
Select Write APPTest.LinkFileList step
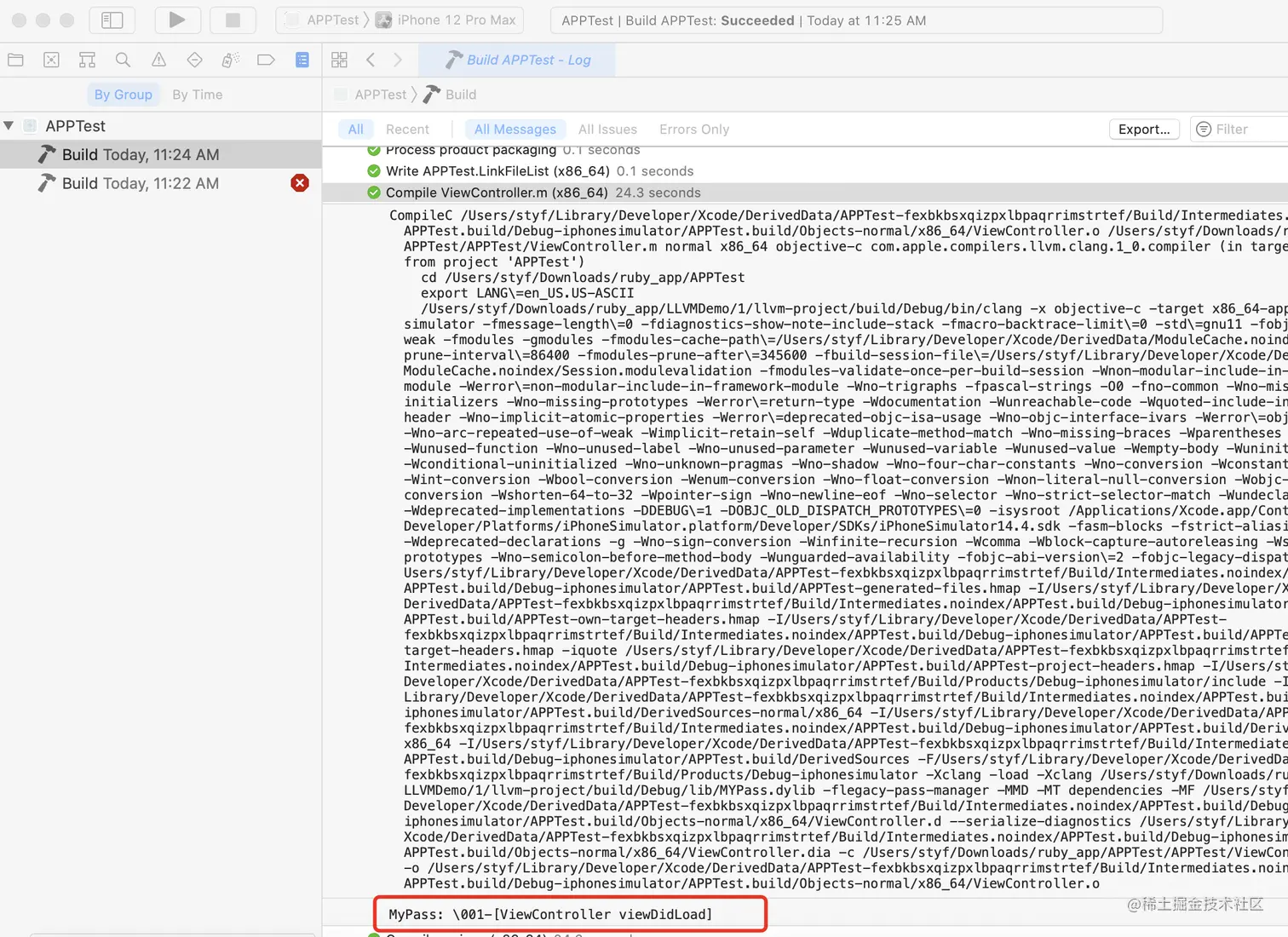(805, 171)
